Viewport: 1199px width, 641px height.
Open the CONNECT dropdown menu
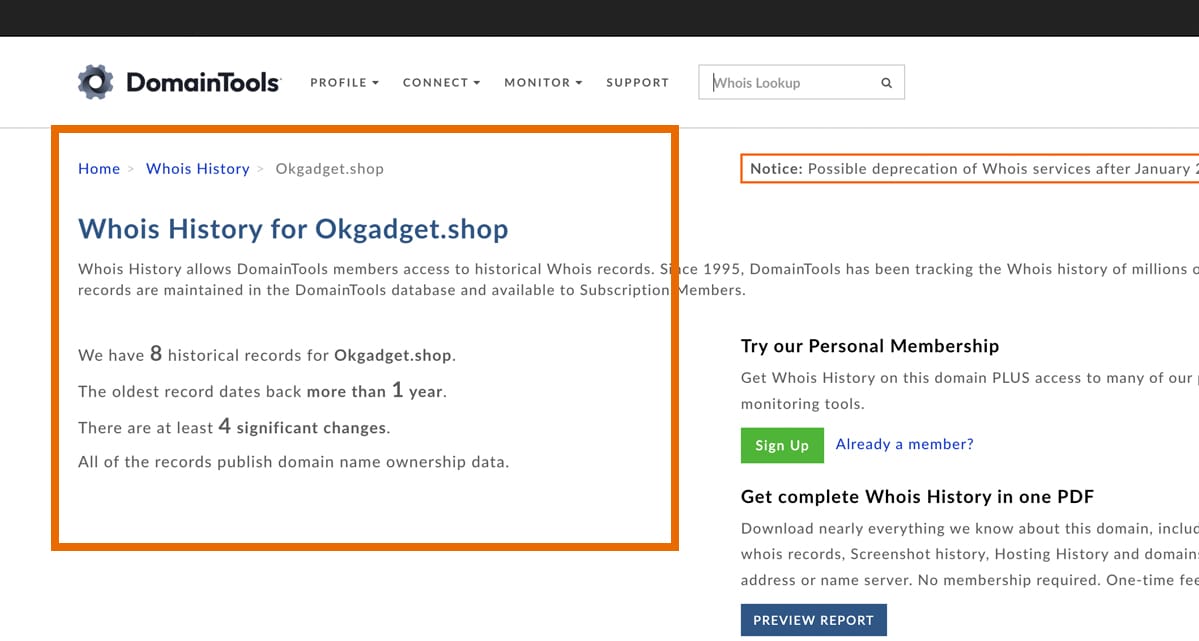pyautogui.click(x=441, y=83)
